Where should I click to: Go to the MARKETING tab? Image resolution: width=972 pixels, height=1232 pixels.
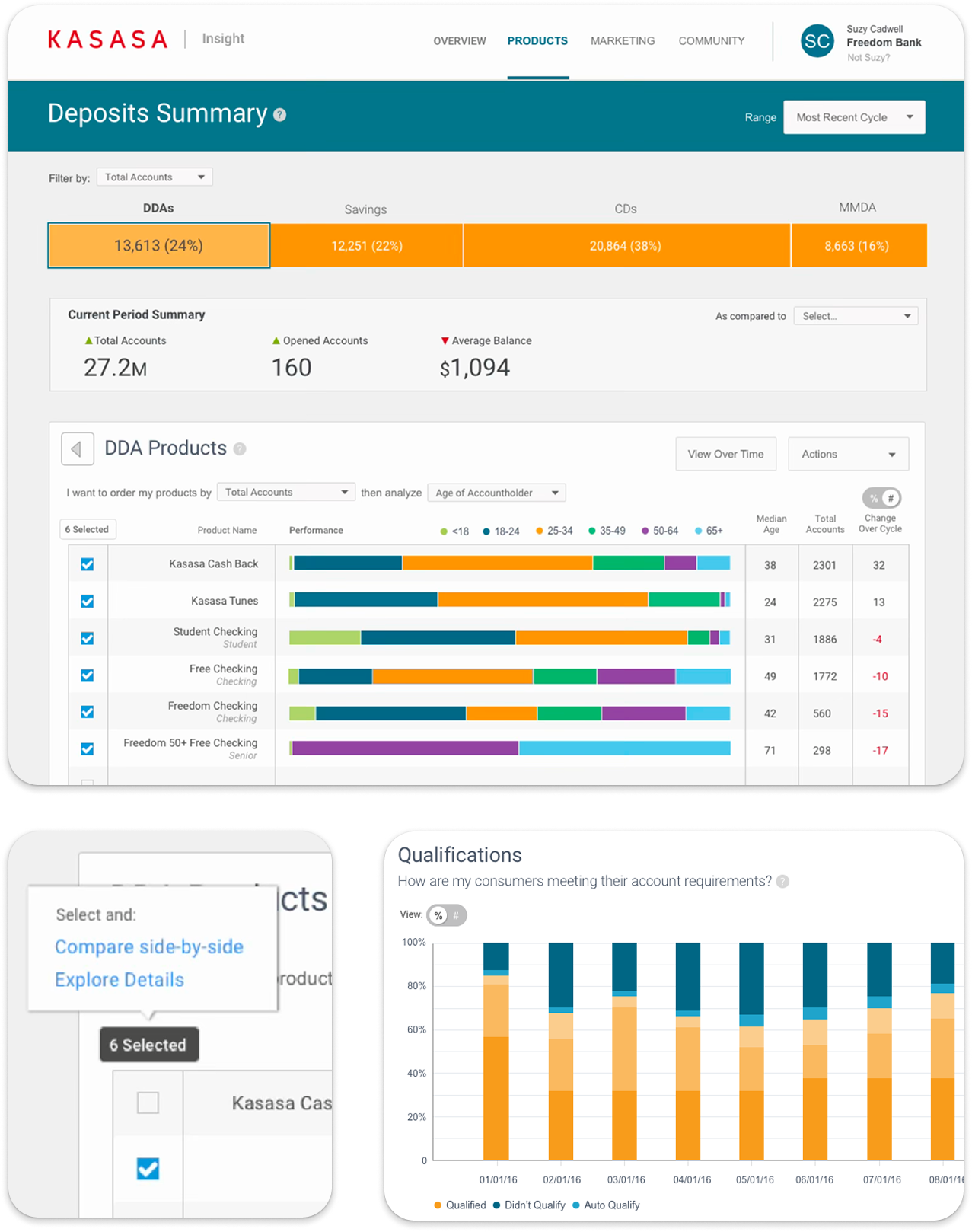click(623, 41)
